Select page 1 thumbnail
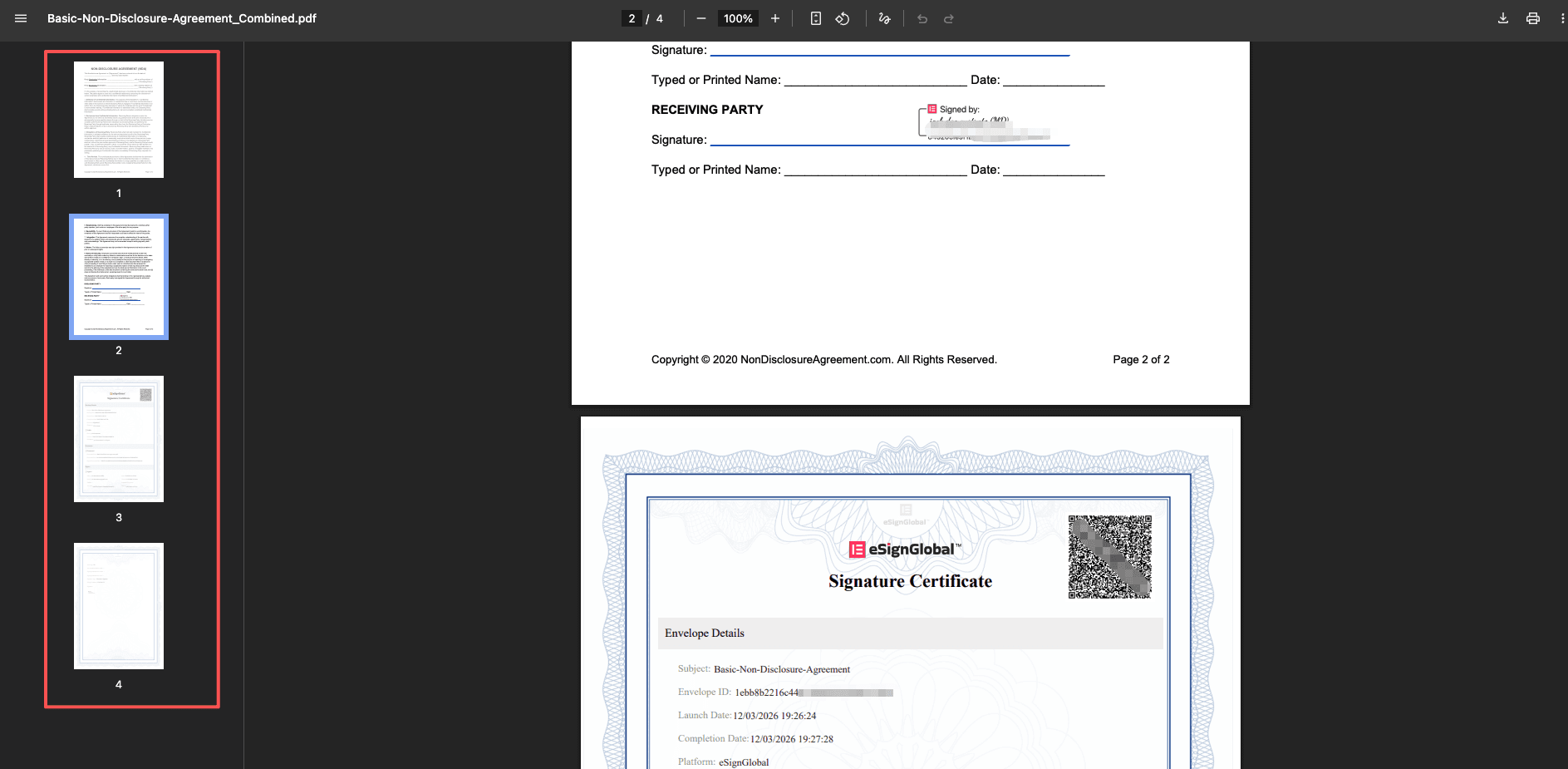This screenshot has width=1568, height=769. pyautogui.click(x=119, y=120)
